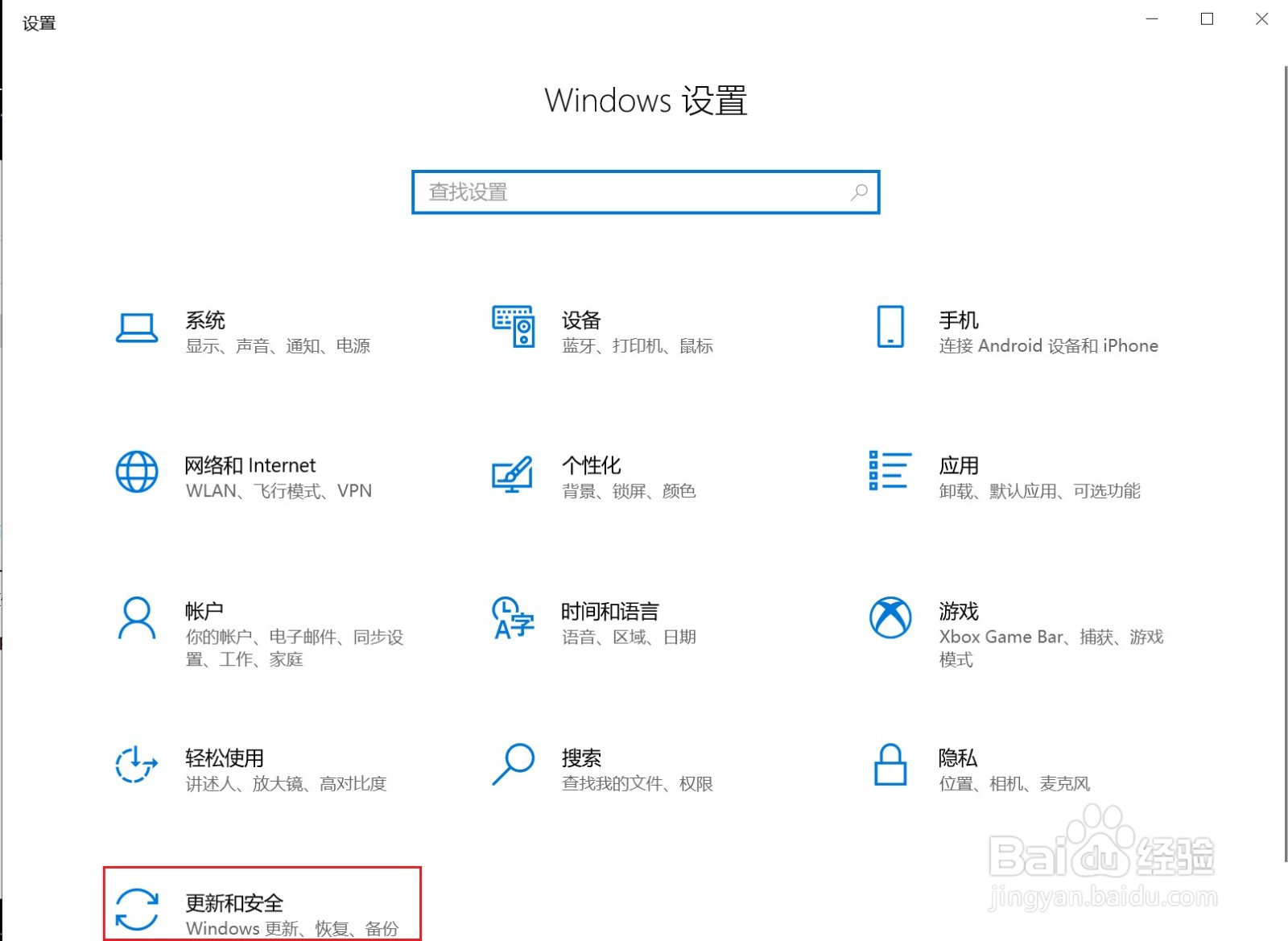The height and width of the screenshot is (941, 1288).
Task: Click the text 连接 Android 设备和 iPhone
Action: [1048, 346]
